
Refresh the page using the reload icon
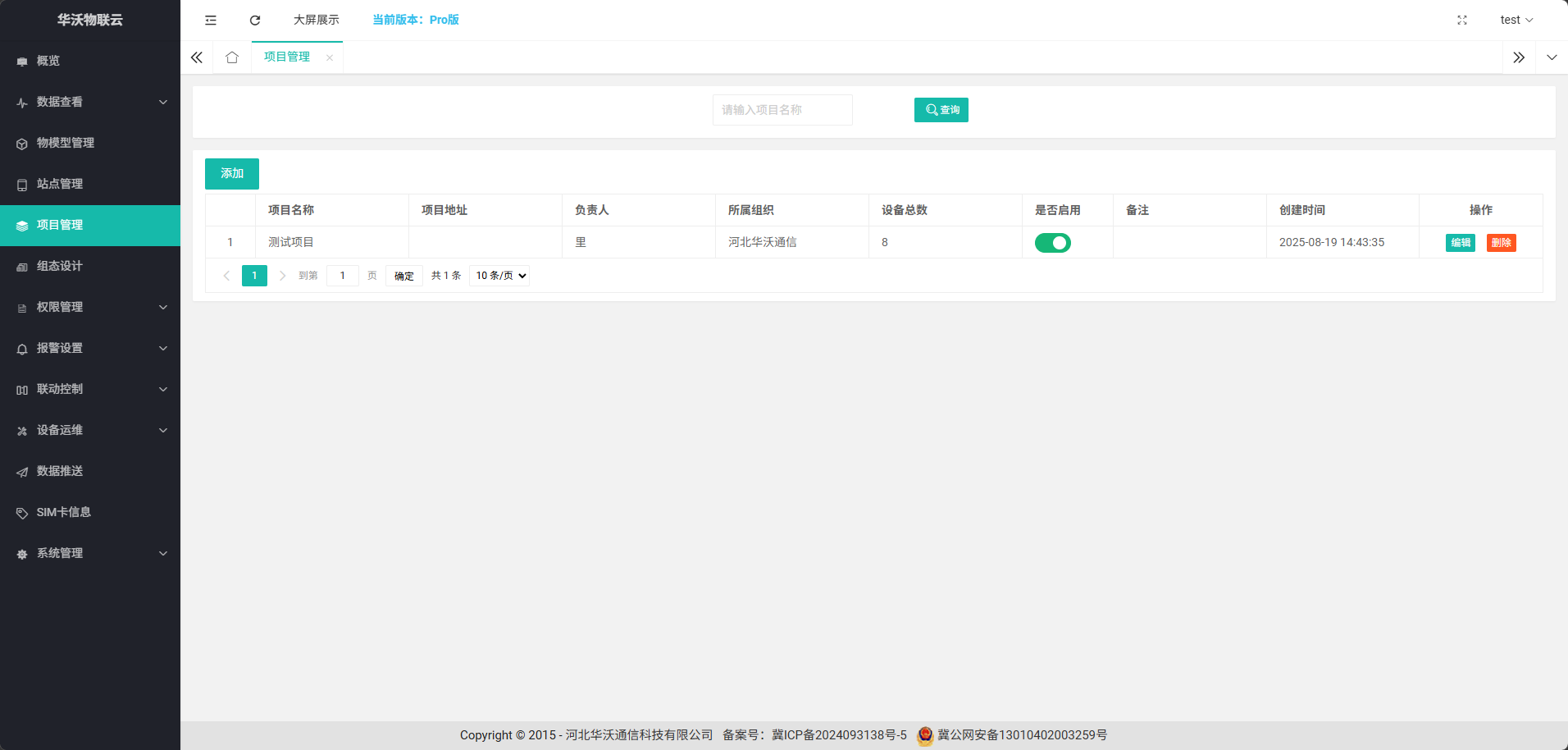[254, 20]
